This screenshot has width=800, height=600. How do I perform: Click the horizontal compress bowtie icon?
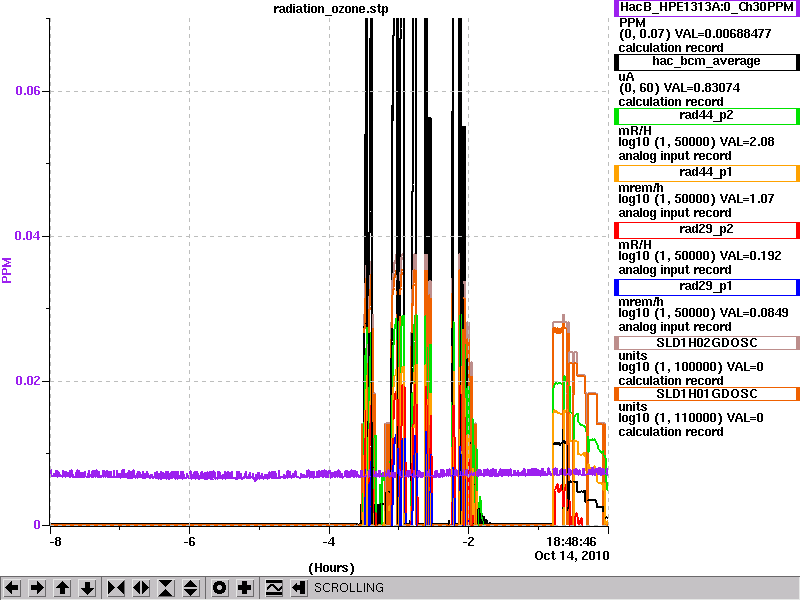[116, 588]
